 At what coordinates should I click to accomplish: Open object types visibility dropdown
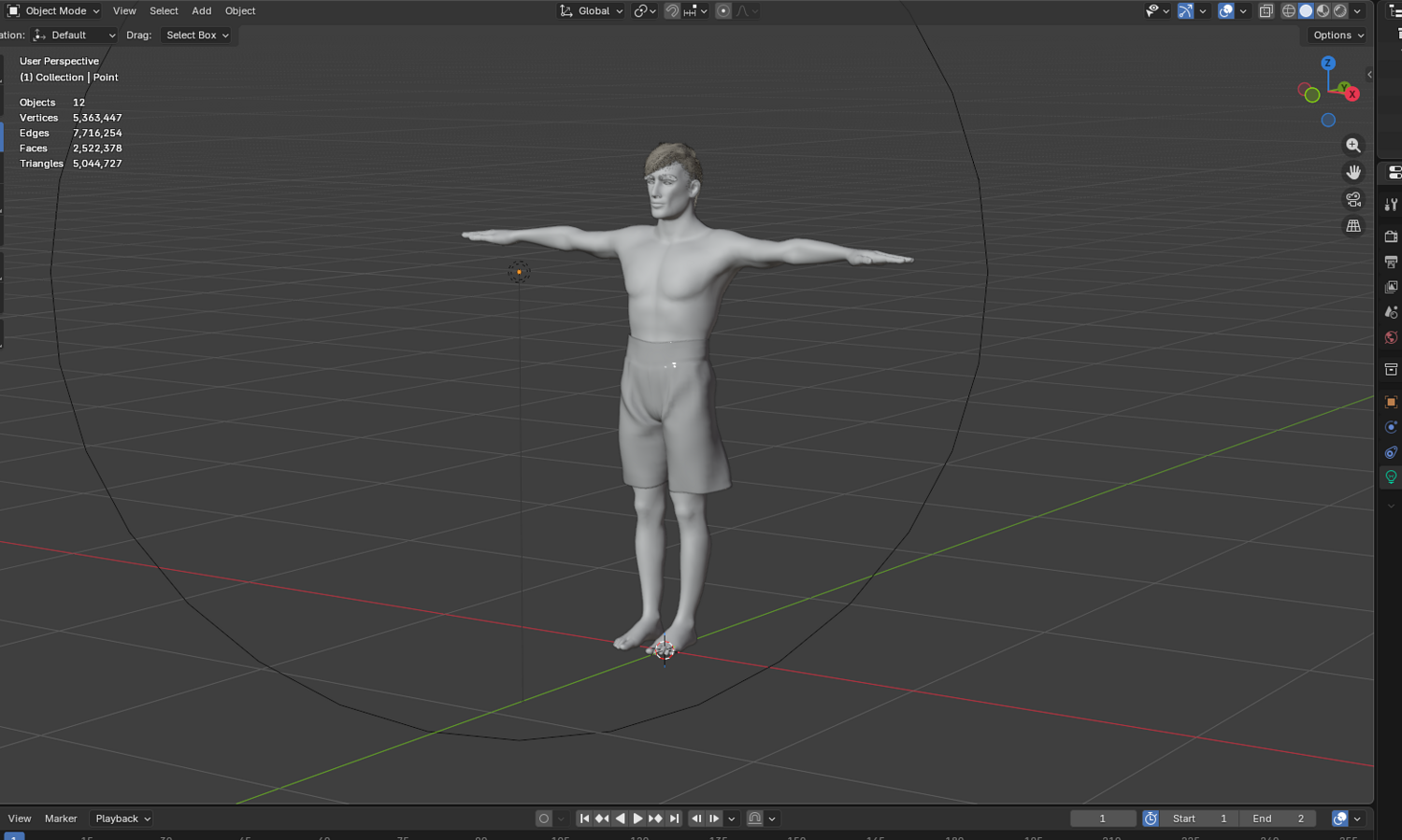(x=1158, y=11)
